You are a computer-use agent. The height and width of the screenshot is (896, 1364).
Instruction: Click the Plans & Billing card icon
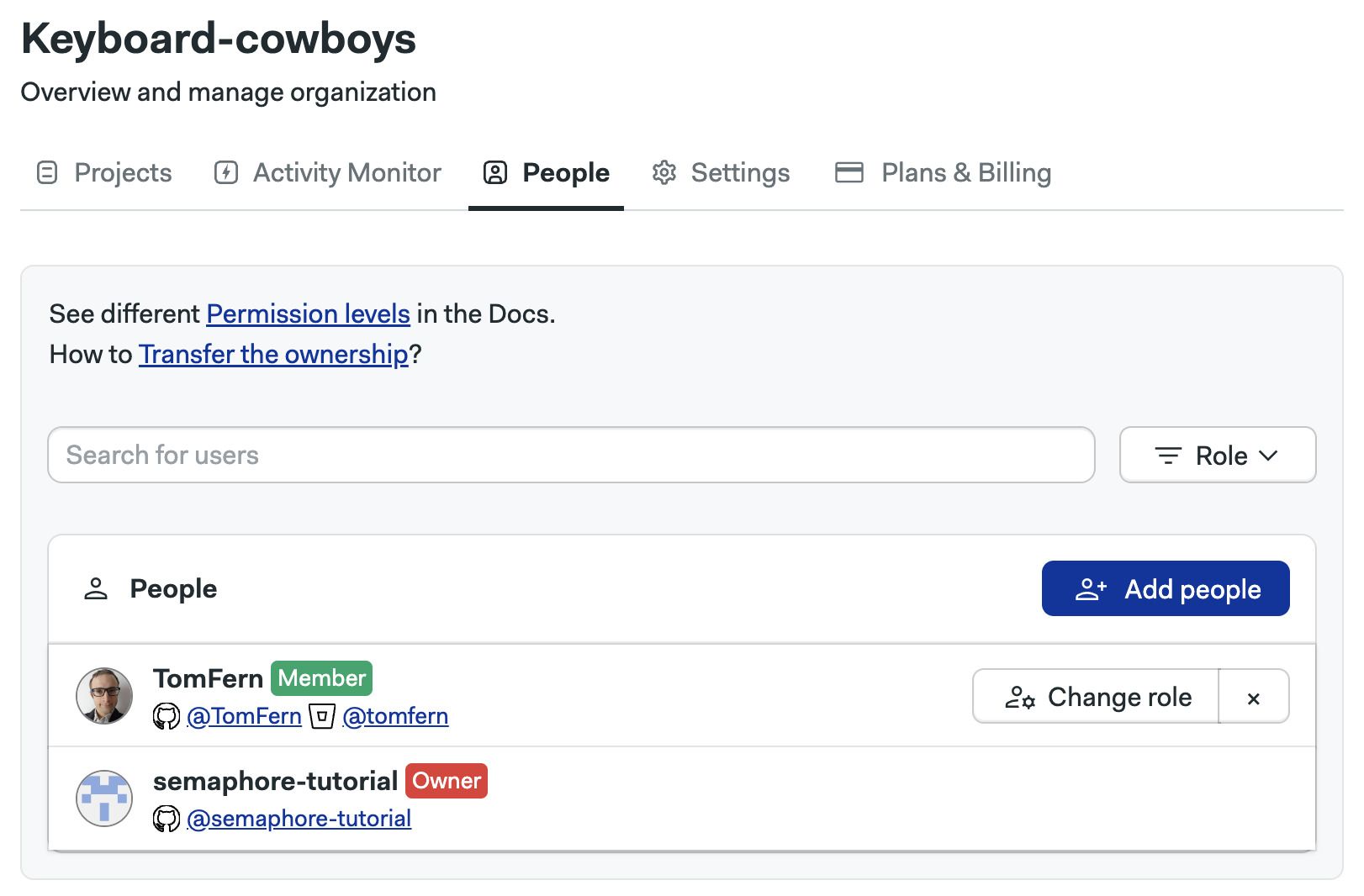pyautogui.click(x=849, y=172)
